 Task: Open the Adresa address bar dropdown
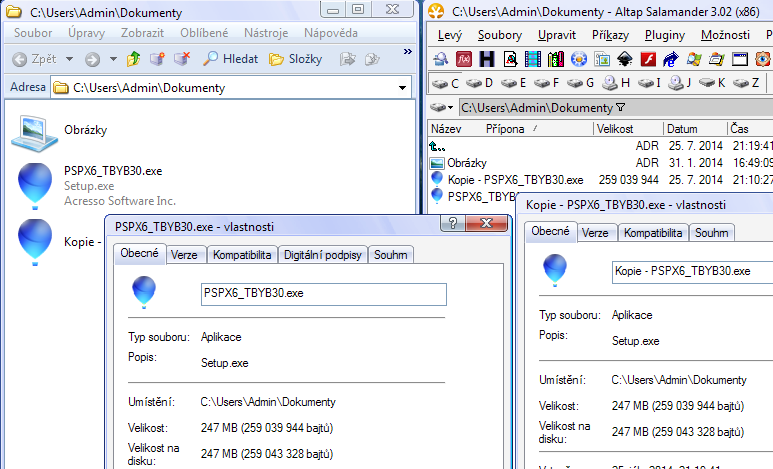pos(402,88)
